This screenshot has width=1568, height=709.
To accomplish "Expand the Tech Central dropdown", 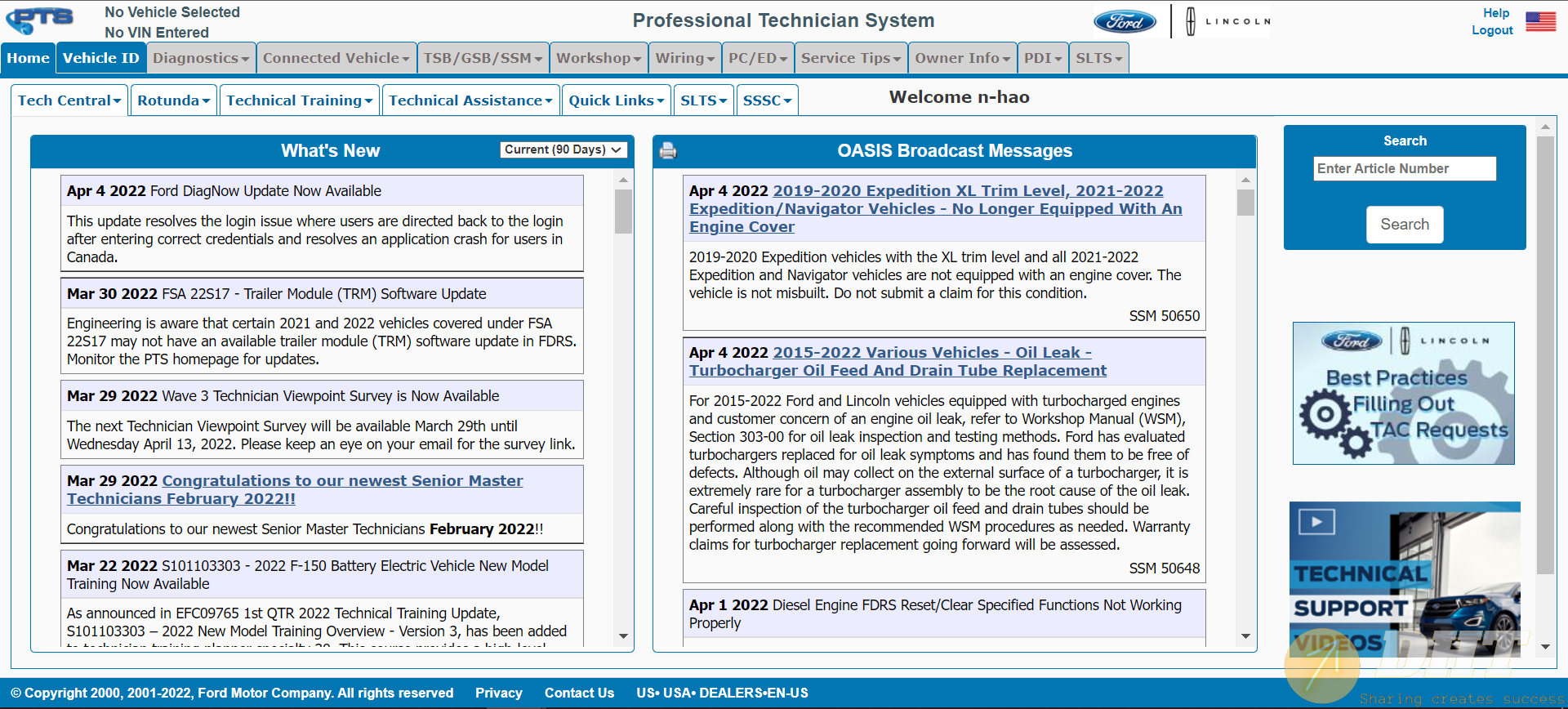I will (x=69, y=100).
